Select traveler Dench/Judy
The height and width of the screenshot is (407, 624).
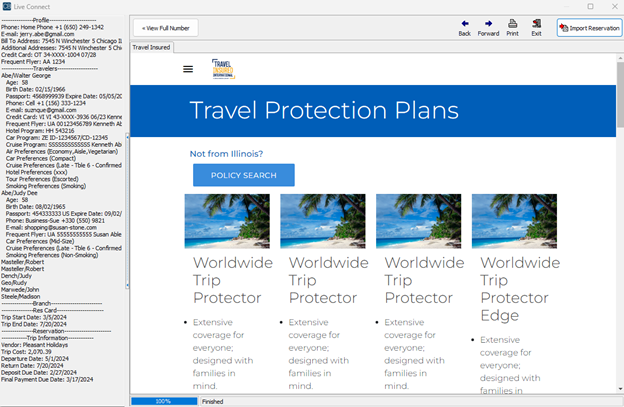[x=16, y=276]
